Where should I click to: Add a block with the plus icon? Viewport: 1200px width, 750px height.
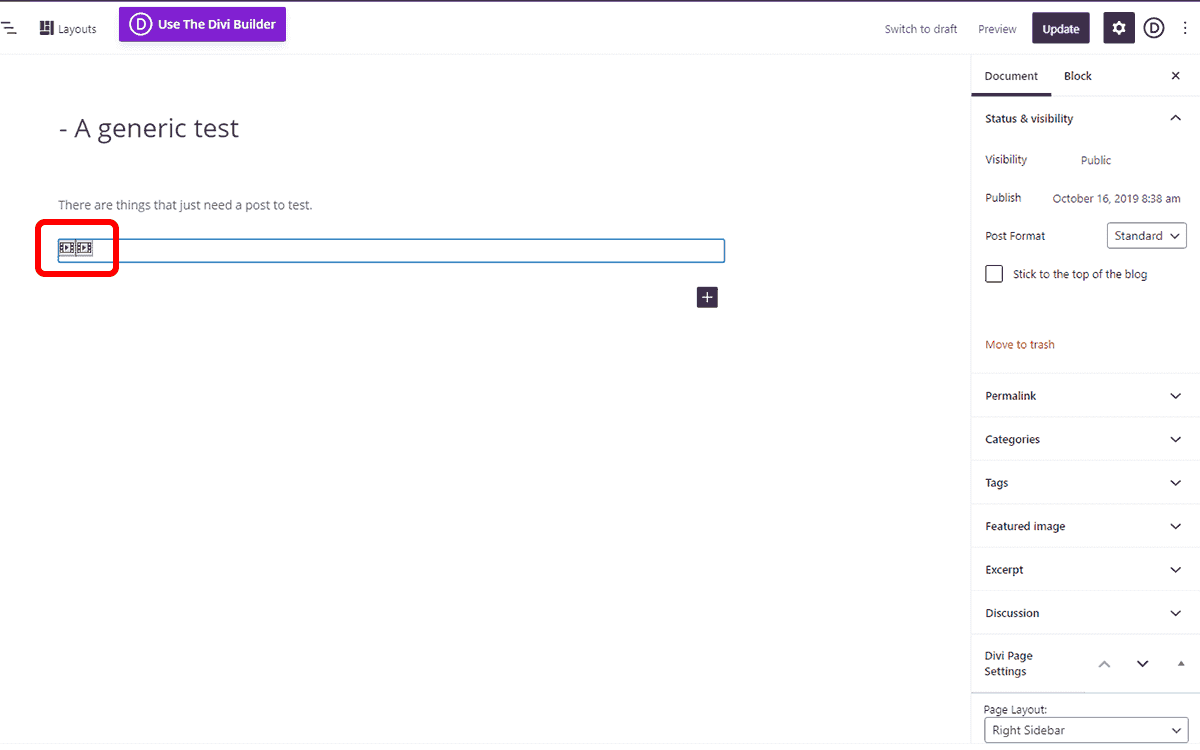(707, 297)
